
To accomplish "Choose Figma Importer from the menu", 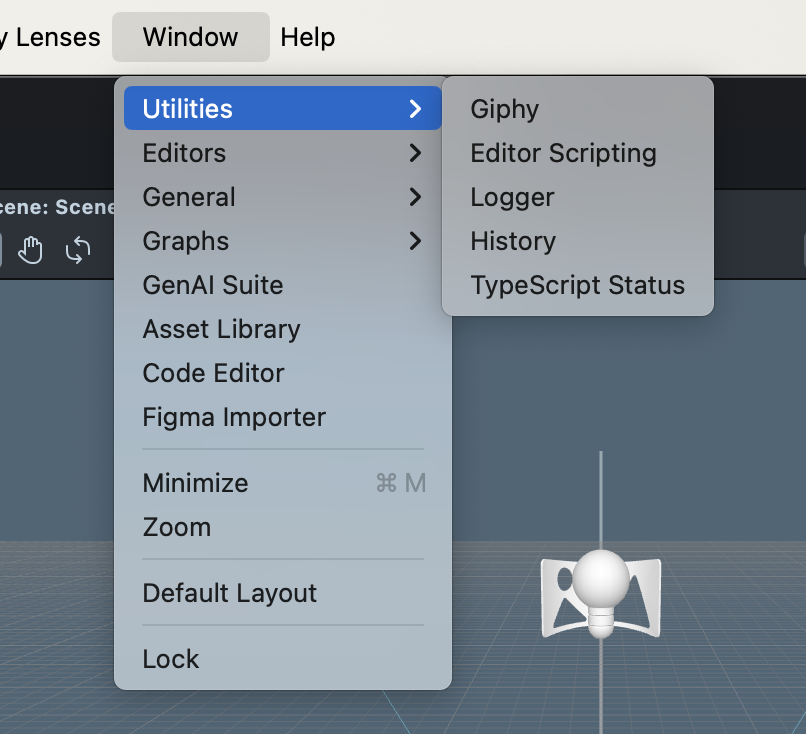I will [234, 417].
